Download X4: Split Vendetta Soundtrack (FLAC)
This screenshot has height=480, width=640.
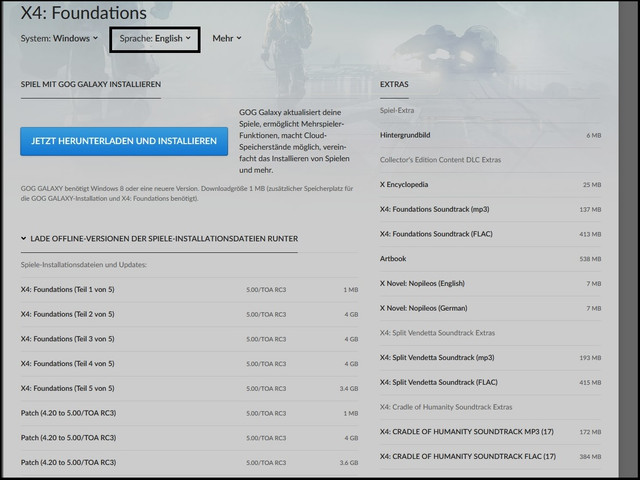(490, 382)
